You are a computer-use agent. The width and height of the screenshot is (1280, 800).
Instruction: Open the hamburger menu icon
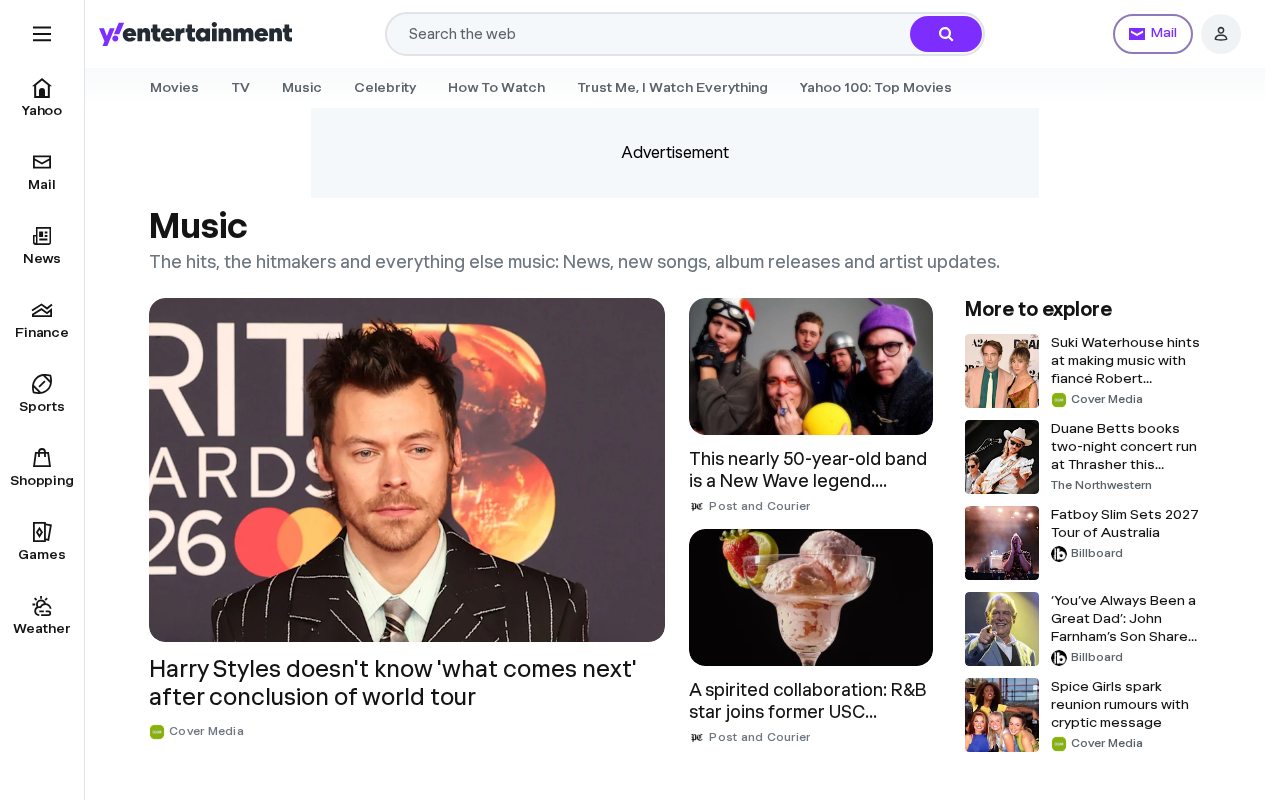pos(42,34)
